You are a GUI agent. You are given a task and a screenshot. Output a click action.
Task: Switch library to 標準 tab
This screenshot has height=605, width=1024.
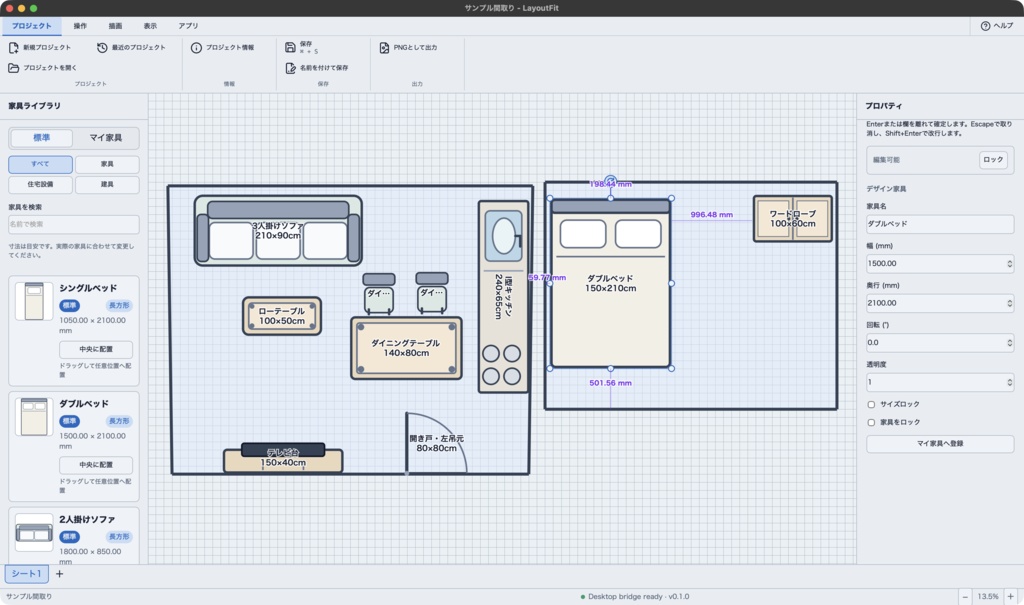[42, 138]
